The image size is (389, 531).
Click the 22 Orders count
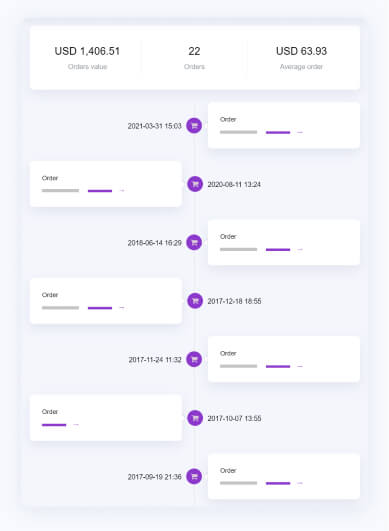tap(194, 51)
